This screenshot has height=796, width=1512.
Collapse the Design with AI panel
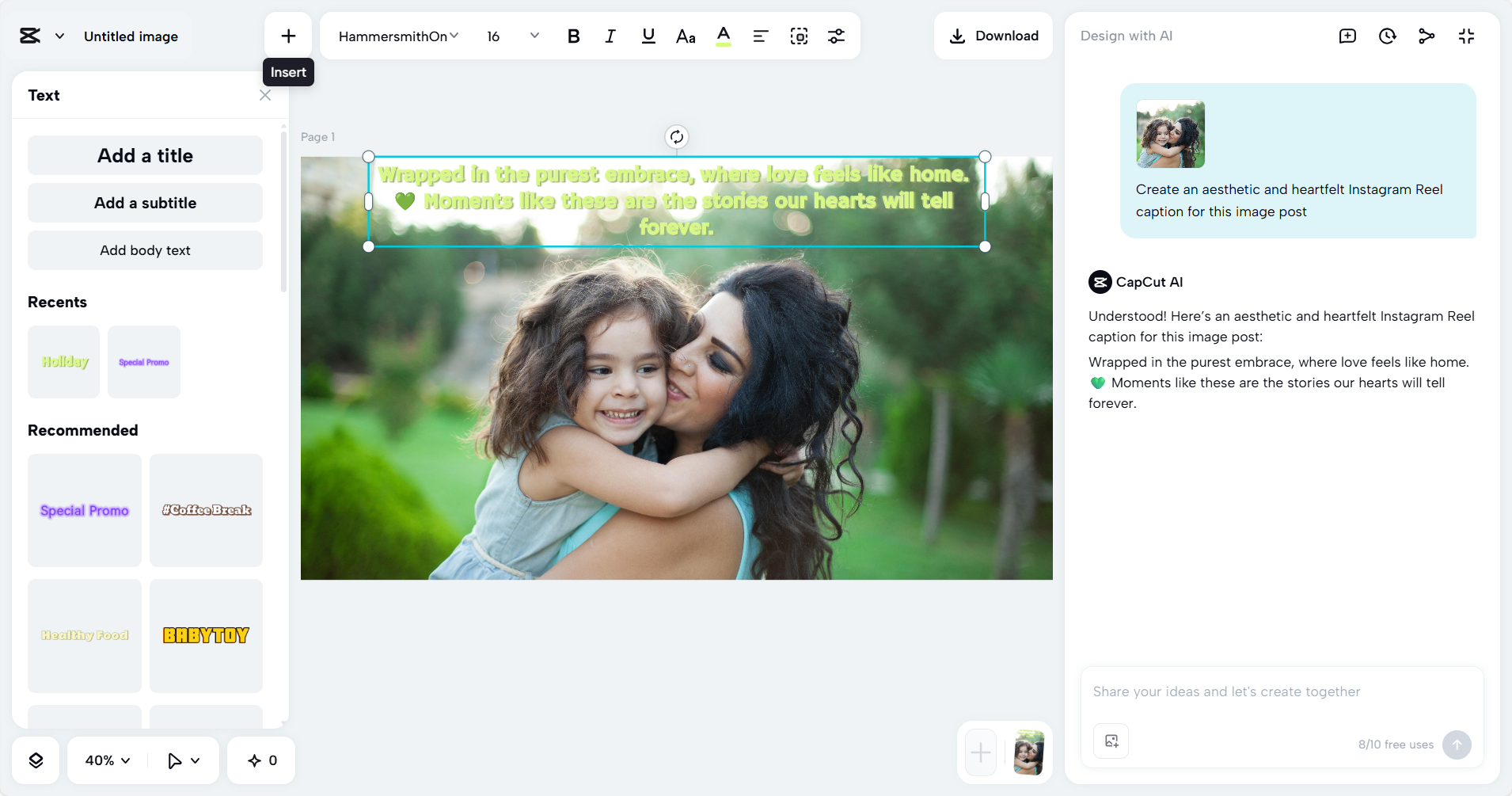coord(1466,36)
